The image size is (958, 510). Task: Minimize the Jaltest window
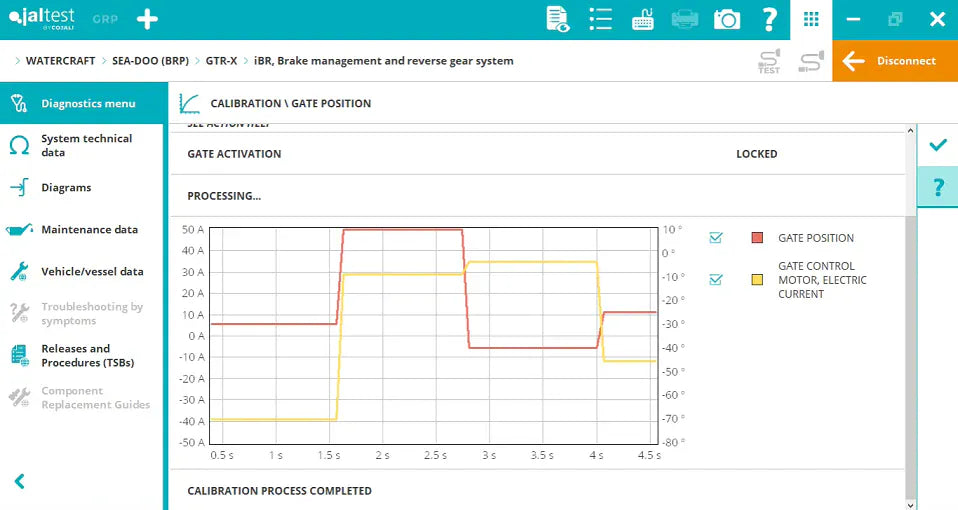[854, 19]
